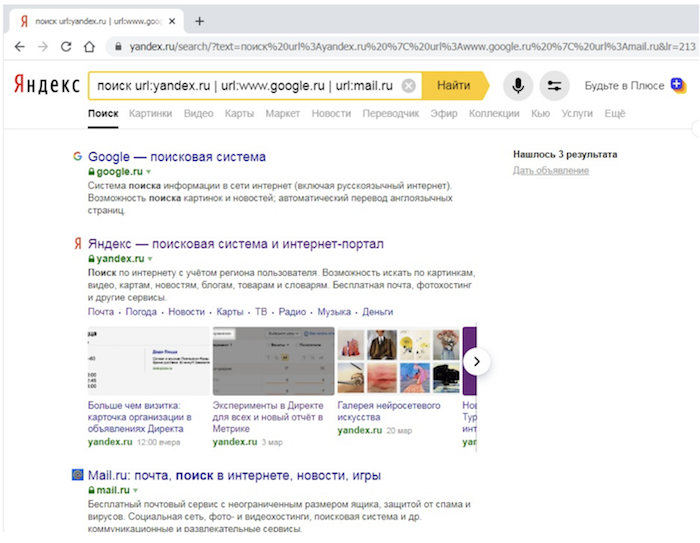
Task: Click the Mail.ru favicon beside third result
Action: (x=78, y=475)
